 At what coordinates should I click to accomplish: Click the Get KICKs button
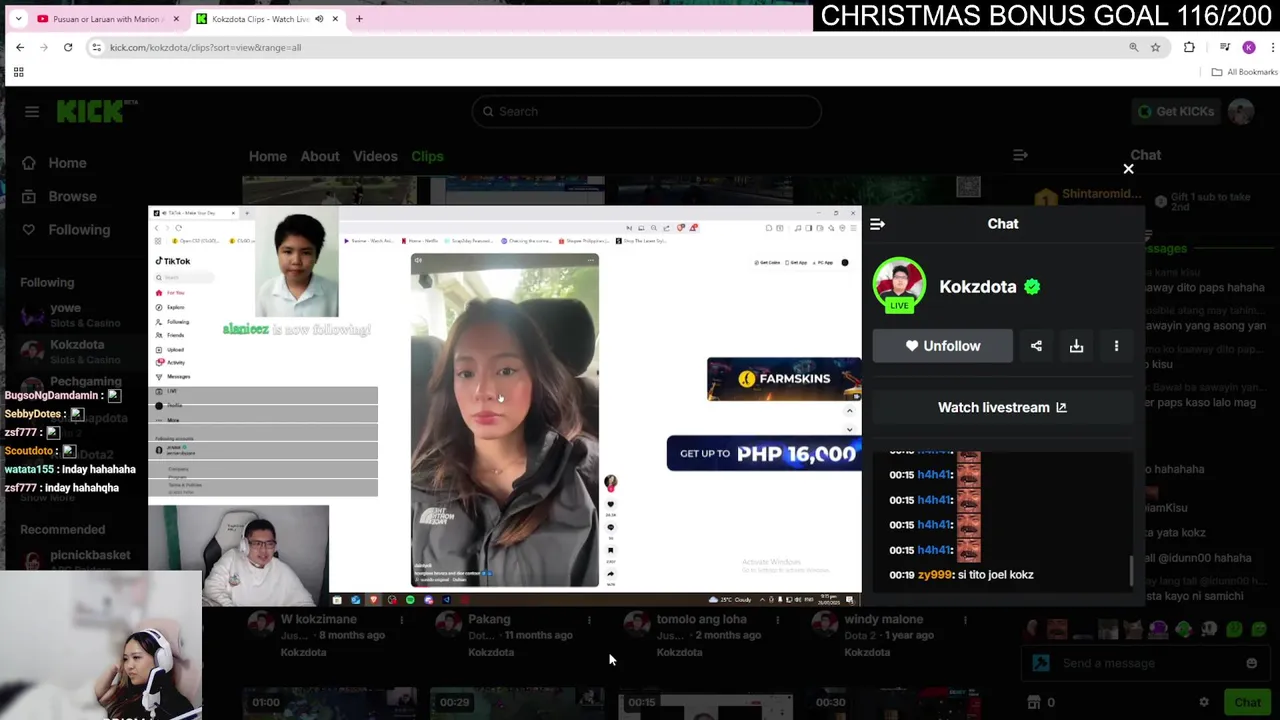click(1175, 111)
